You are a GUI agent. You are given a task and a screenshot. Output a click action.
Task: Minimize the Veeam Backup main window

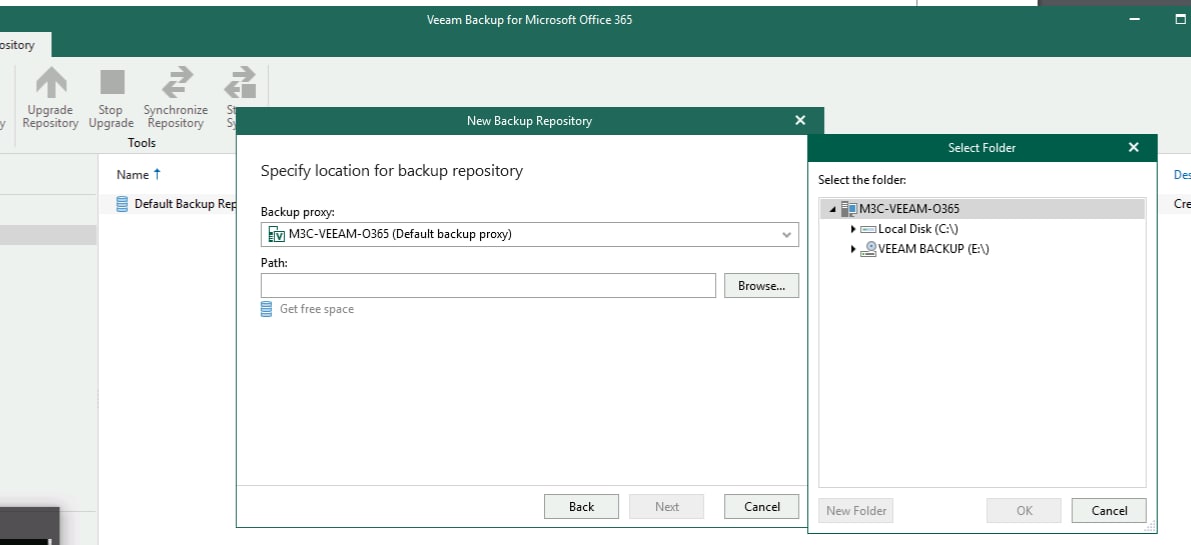1135,20
